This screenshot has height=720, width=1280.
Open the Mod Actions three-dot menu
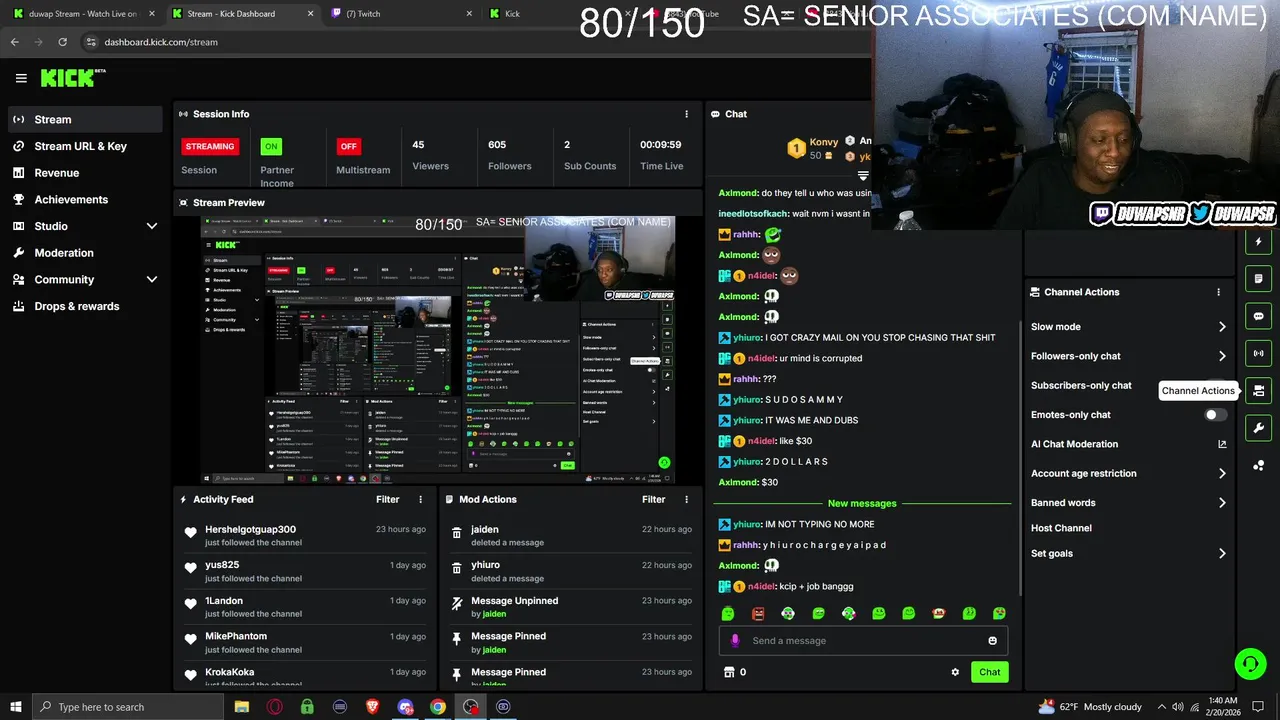coord(686,499)
